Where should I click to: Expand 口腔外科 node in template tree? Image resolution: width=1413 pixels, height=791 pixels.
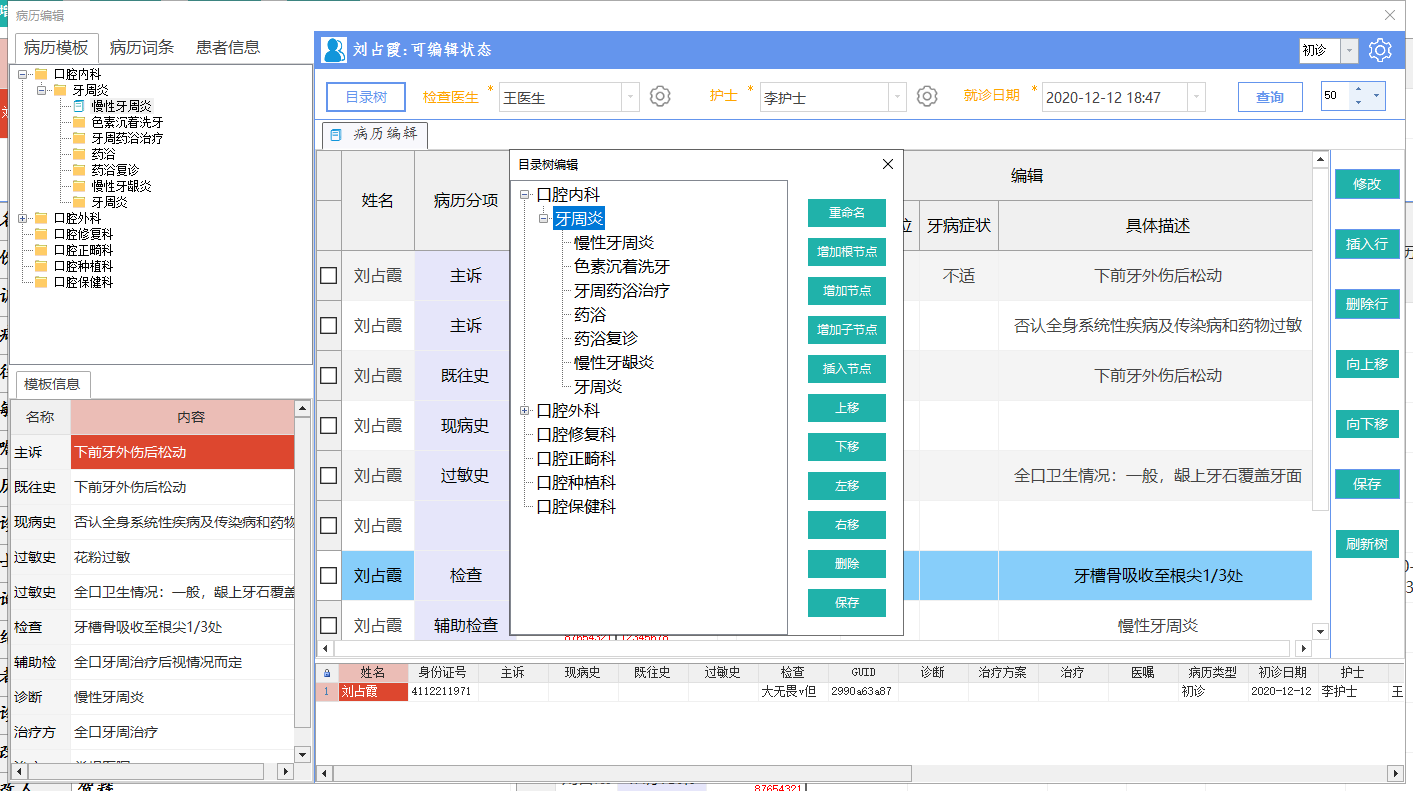(x=23, y=218)
